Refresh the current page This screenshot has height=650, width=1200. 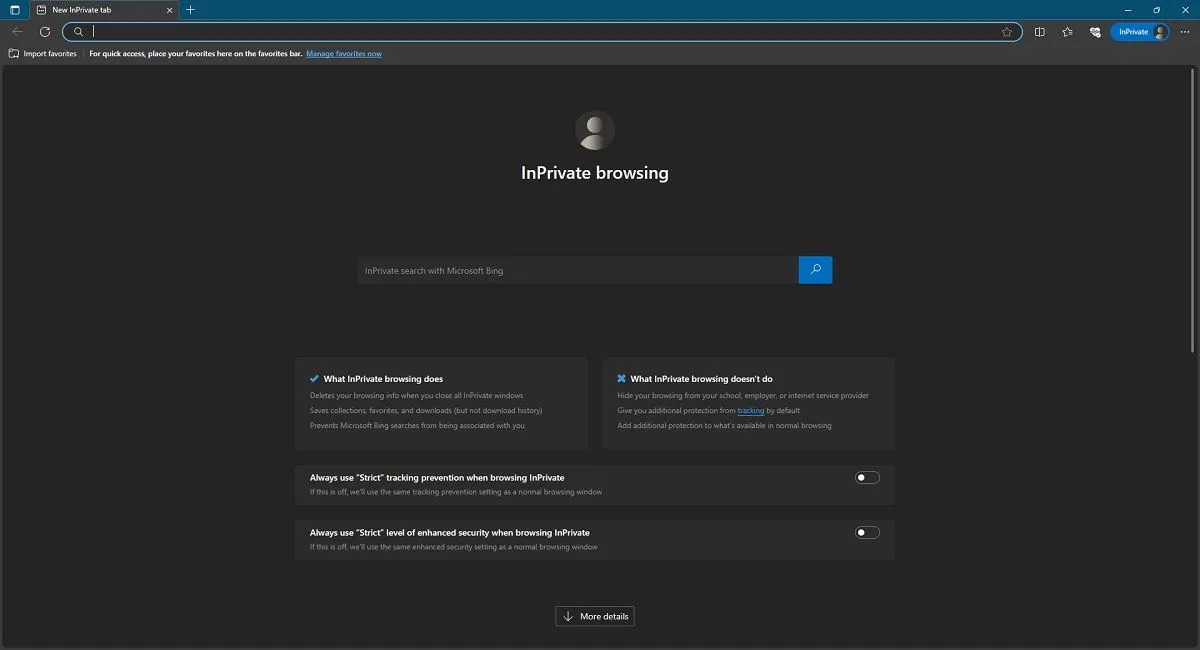pos(44,31)
